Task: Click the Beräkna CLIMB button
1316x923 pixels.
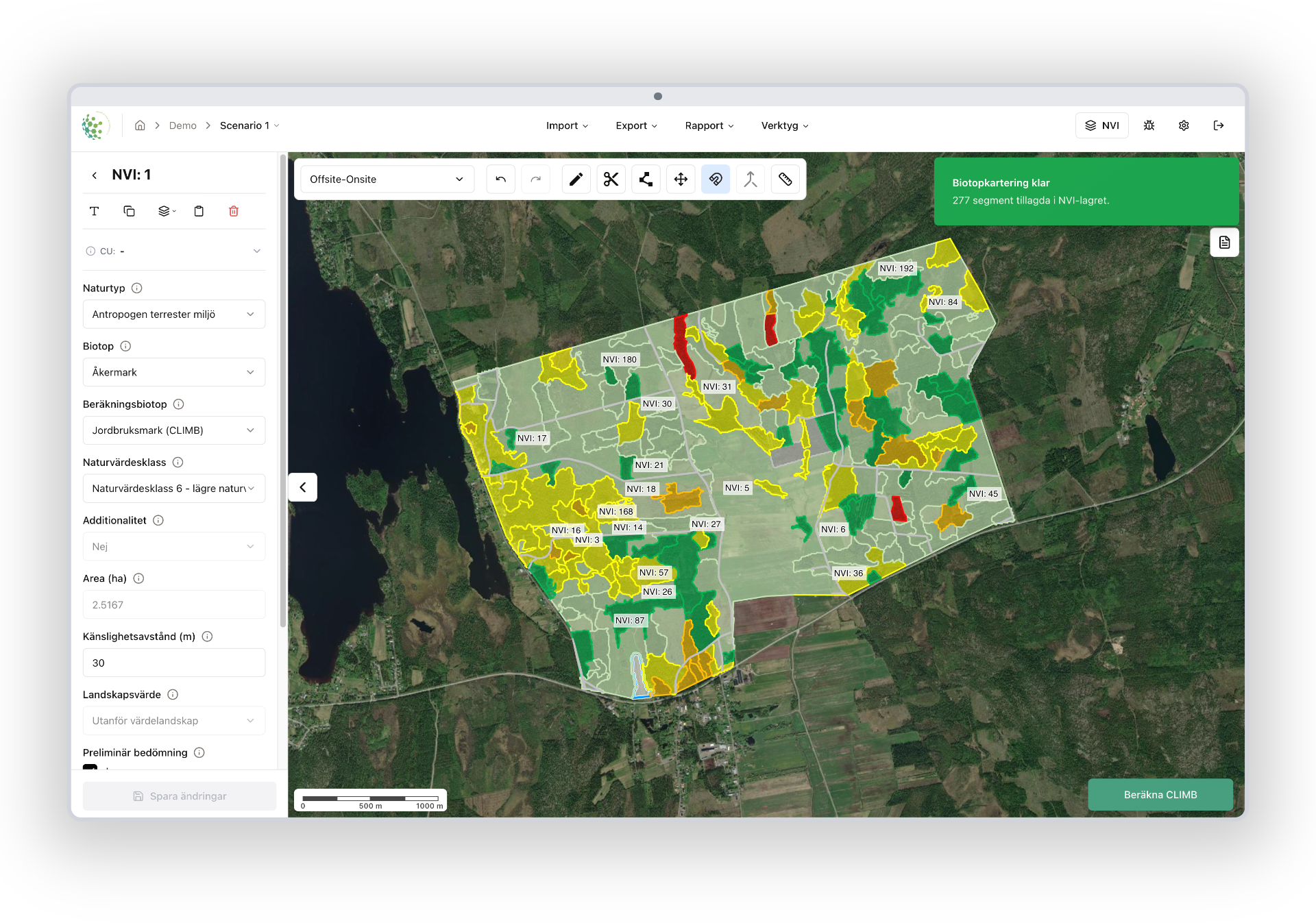Action: tap(1160, 795)
